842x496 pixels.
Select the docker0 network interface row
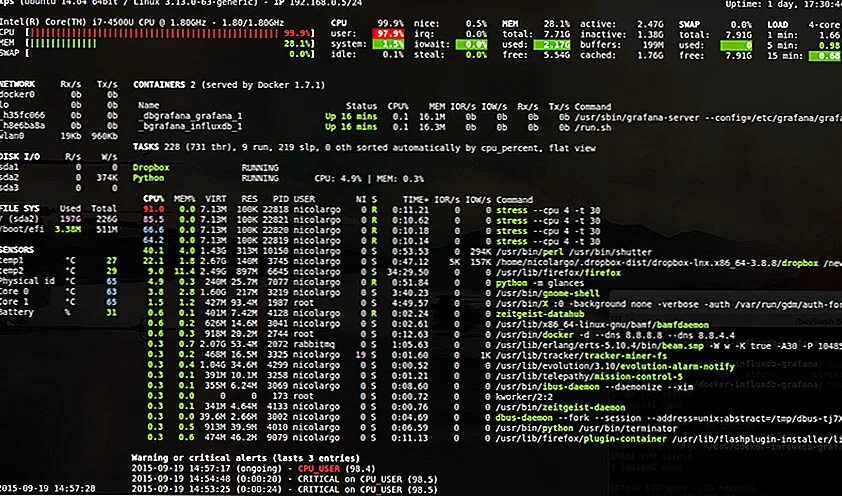click(x=59, y=94)
